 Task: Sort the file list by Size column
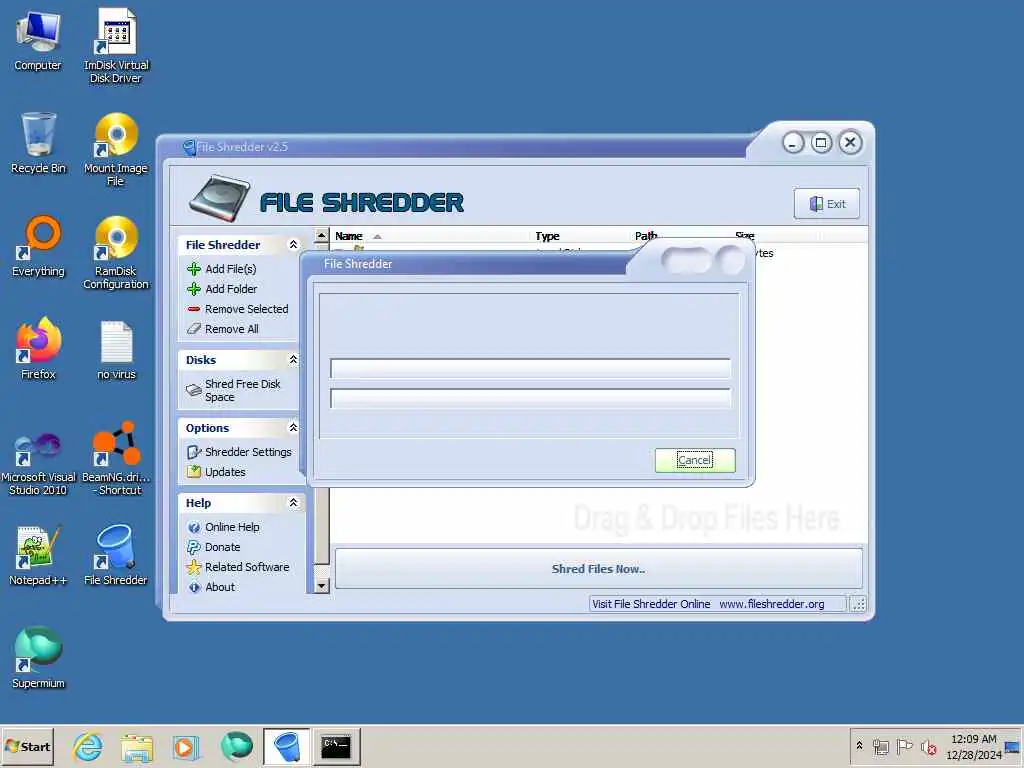point(776,236)
